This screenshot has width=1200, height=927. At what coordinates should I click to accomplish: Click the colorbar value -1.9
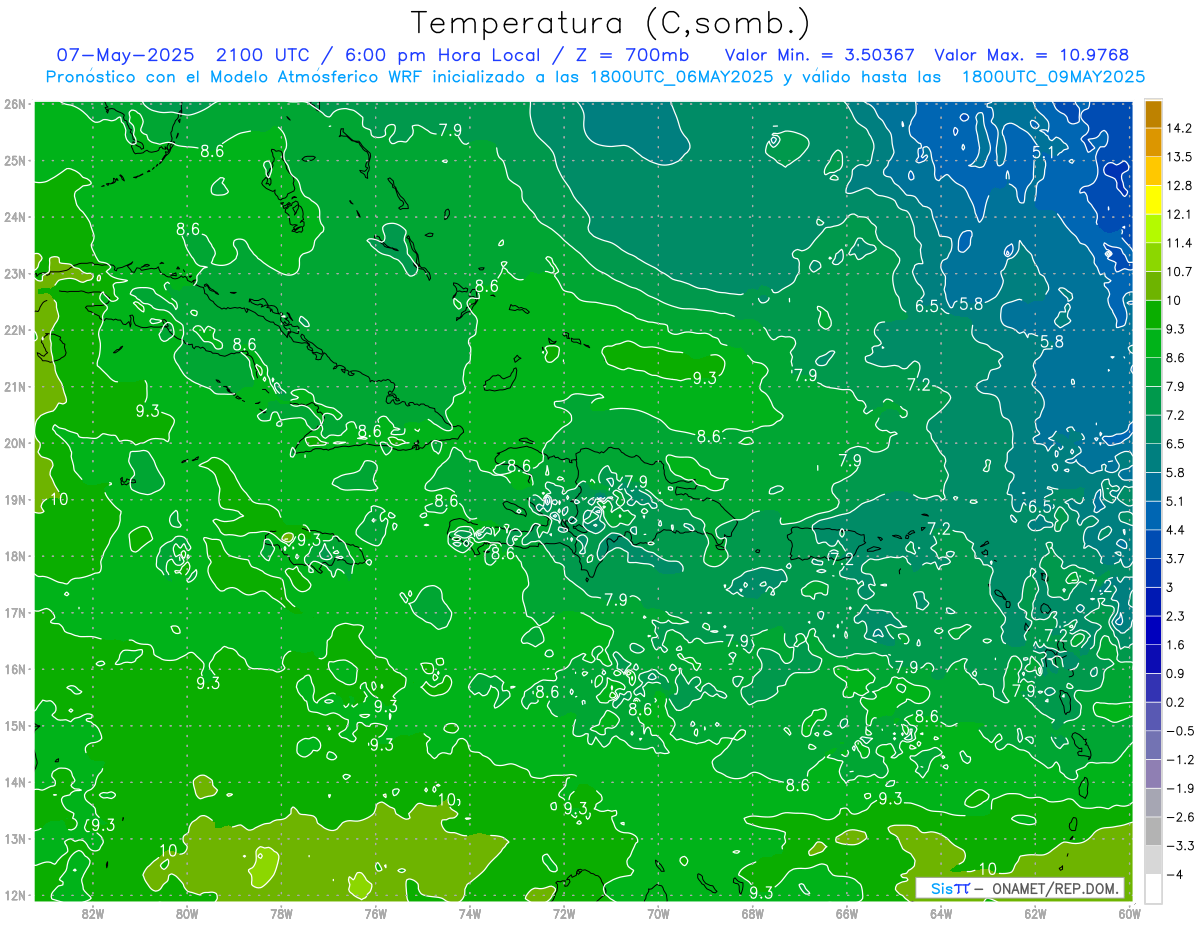(x=1180, y=787)
